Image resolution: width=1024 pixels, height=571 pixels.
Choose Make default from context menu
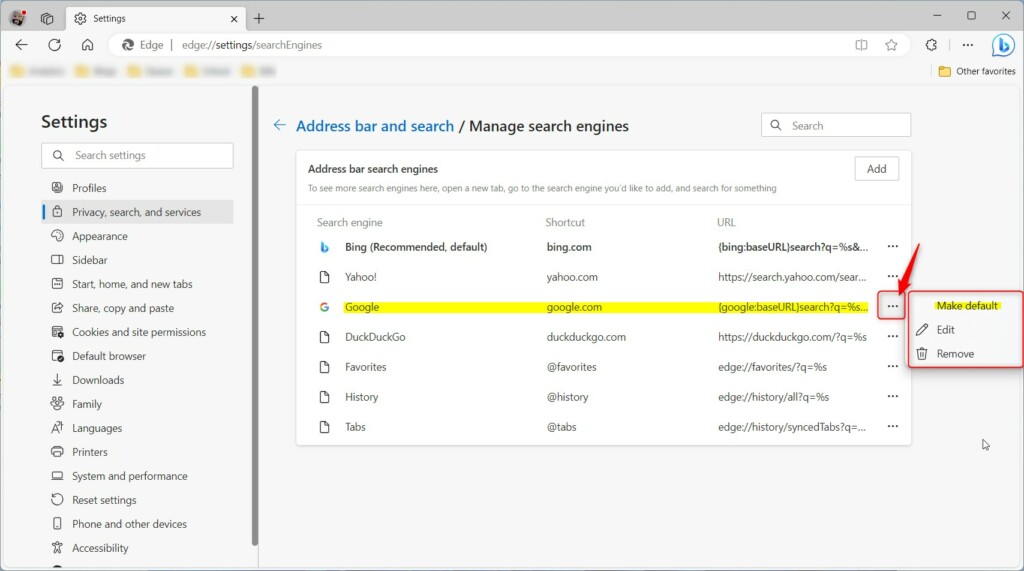click(966, 306)
